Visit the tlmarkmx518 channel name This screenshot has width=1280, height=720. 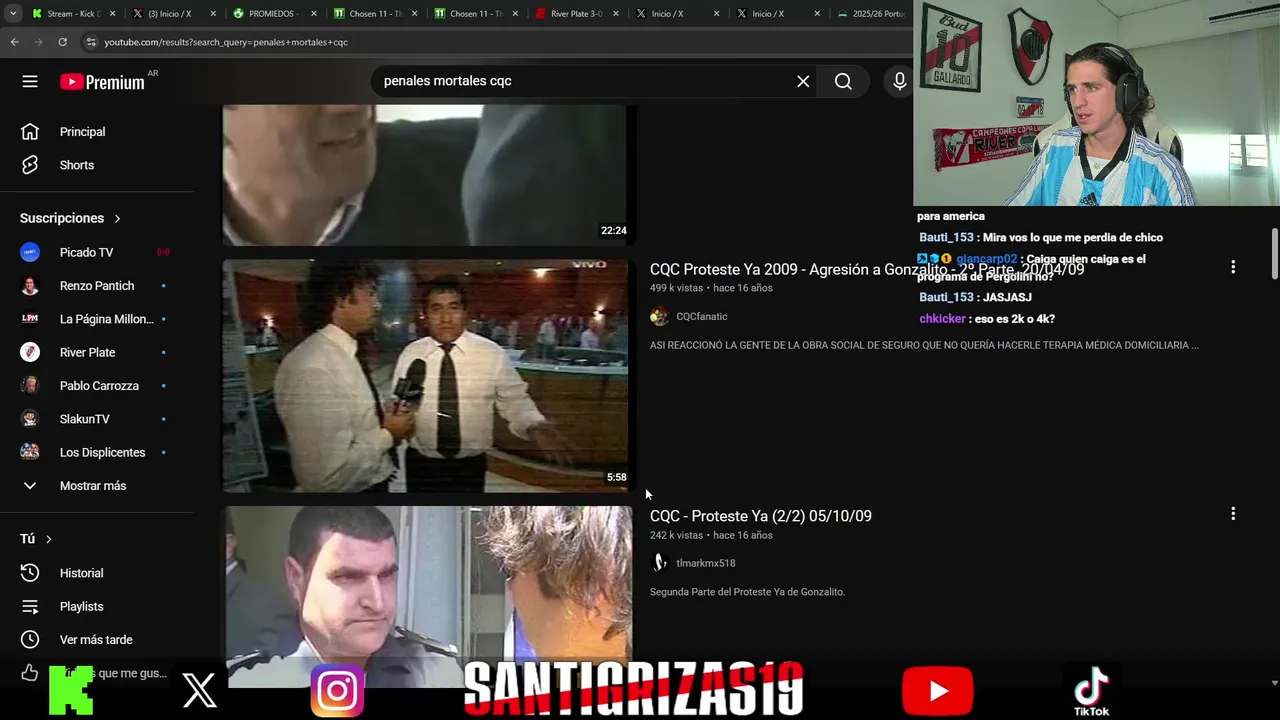pyautogui.click(x=706, y=563)
